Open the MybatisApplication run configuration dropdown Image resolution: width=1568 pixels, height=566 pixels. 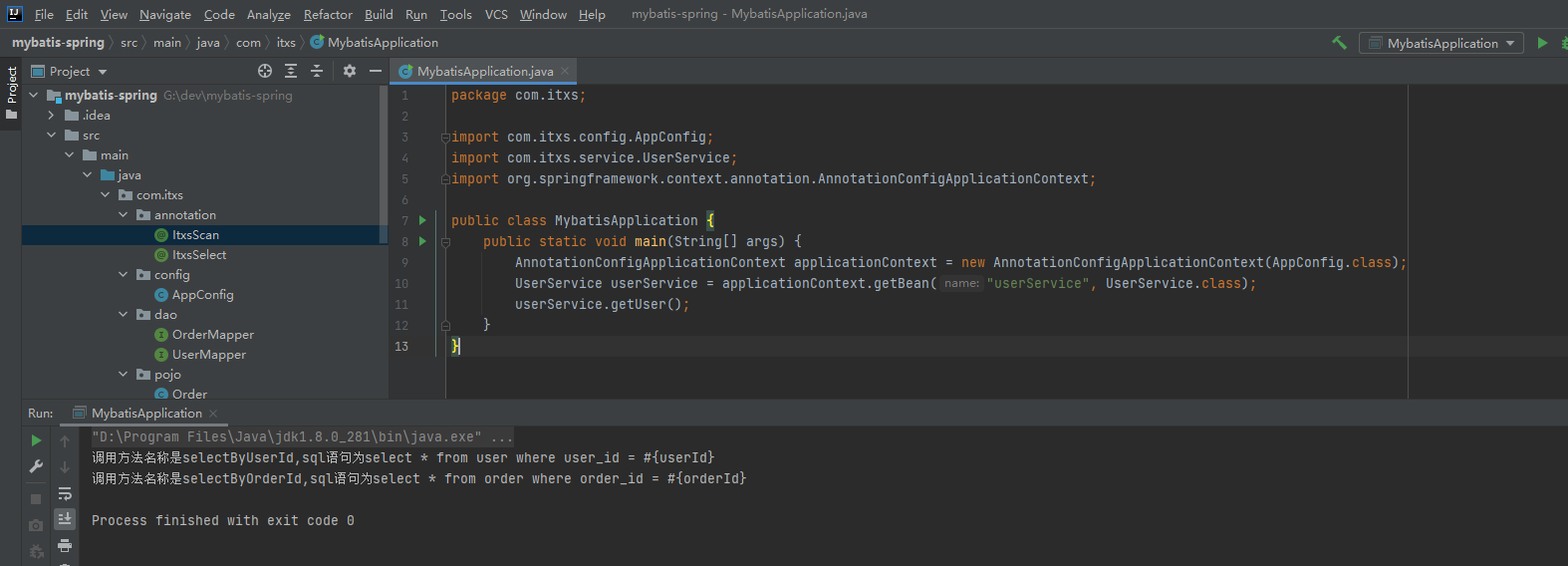click(1440, 43)
